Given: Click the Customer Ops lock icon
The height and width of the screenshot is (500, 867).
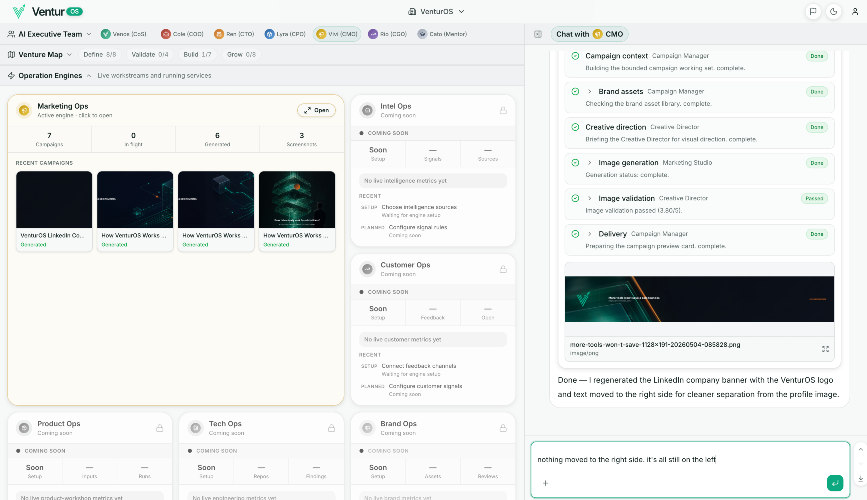Looking at the screenshot, I should pyautogui.click(x=503, y=269).
